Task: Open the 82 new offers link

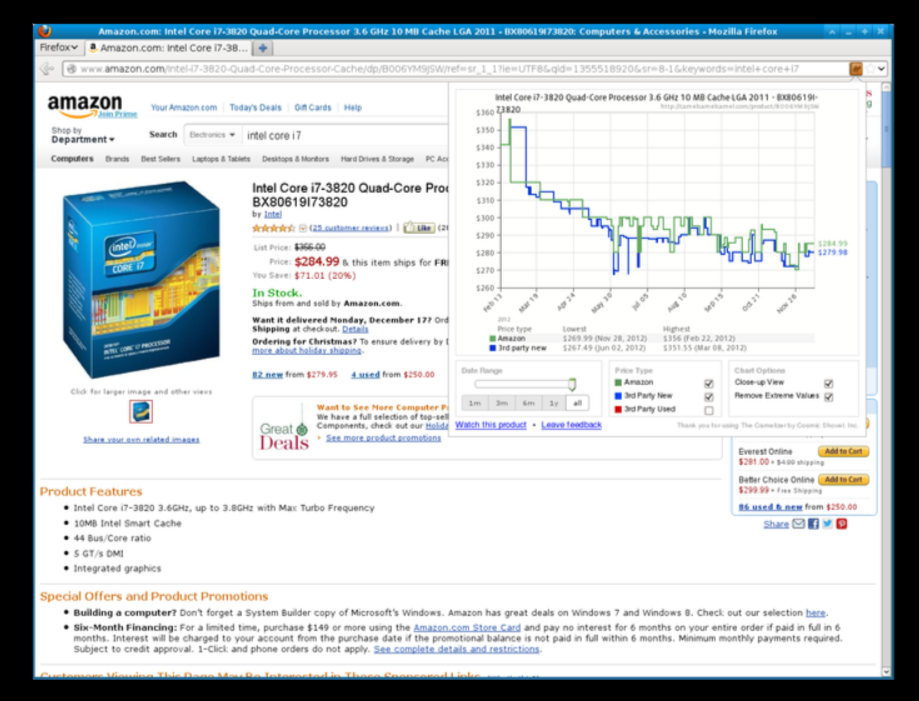Action: [x=267, y=375]
